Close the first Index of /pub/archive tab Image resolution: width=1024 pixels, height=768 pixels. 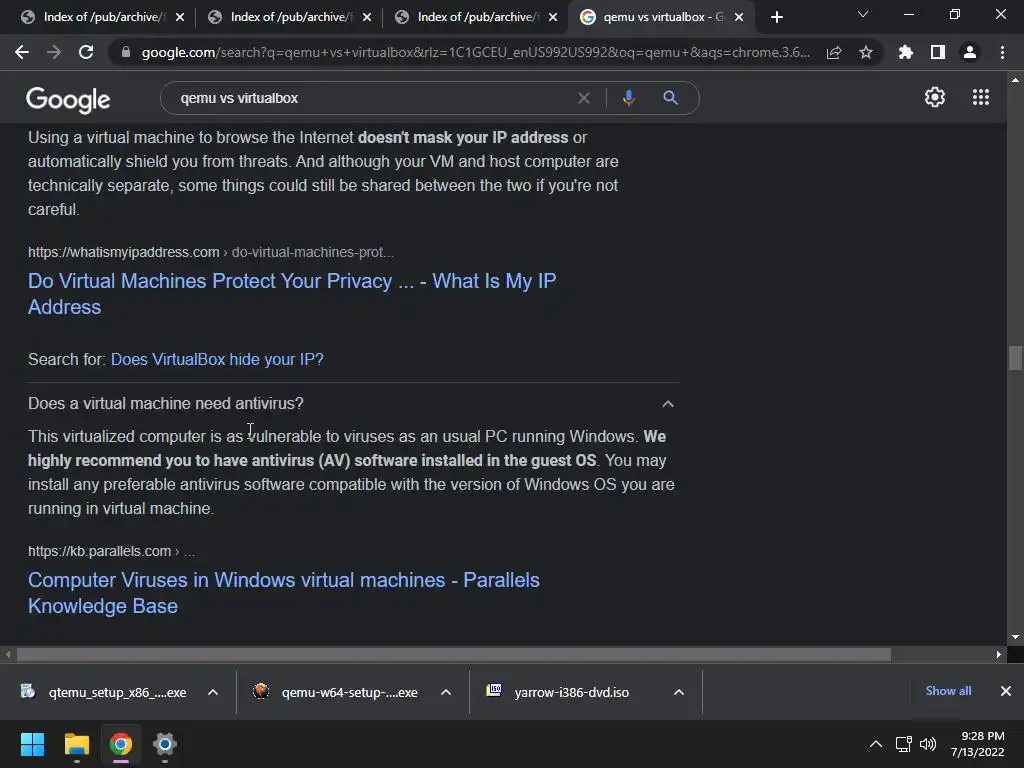tap(180, 17)
